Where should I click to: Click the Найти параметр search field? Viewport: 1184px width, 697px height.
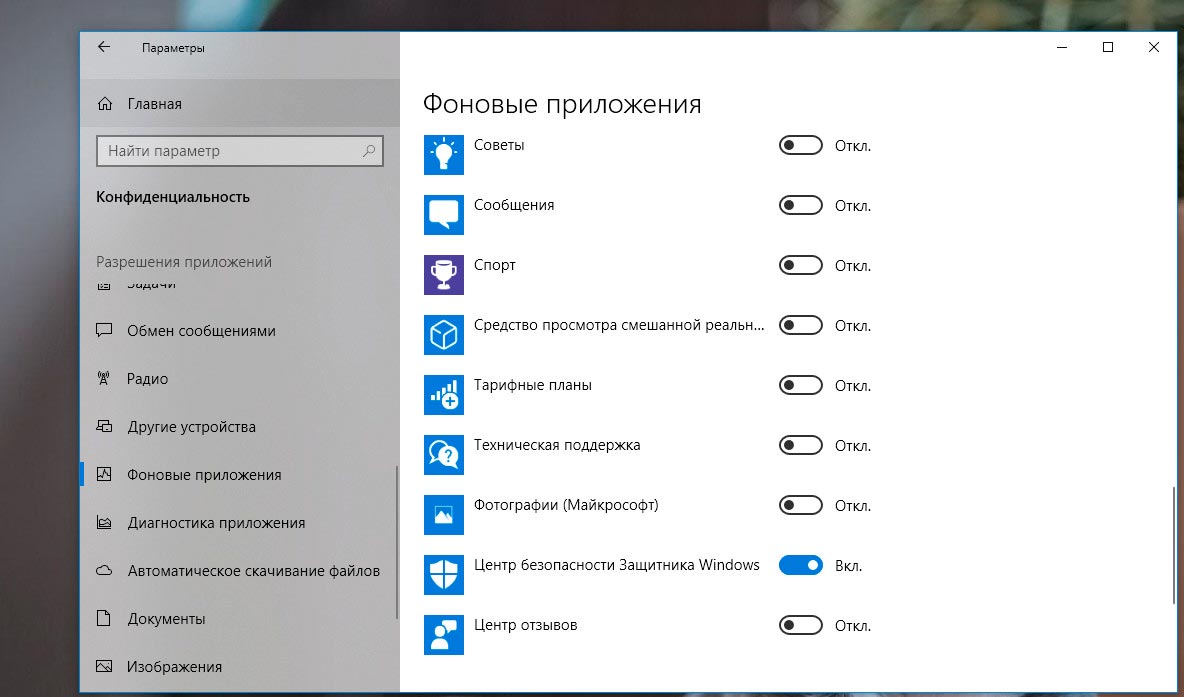(x=228, y=151)
